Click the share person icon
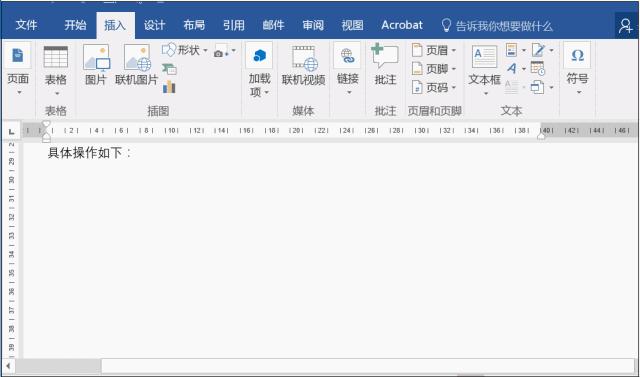The width and height of the screenshot is (640, 377). click(626, 26)
